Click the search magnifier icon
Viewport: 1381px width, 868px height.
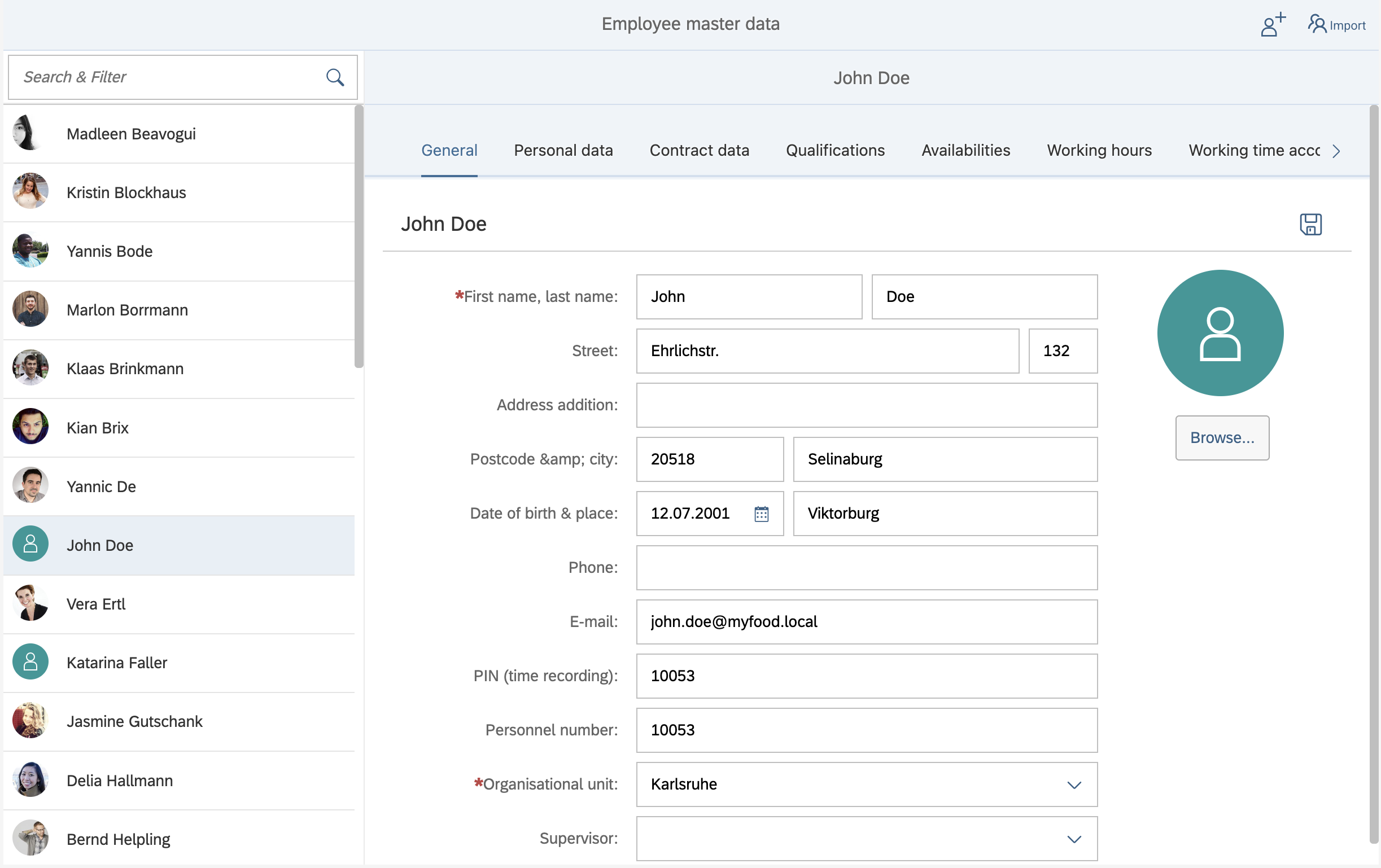click(x=335, y=77)
